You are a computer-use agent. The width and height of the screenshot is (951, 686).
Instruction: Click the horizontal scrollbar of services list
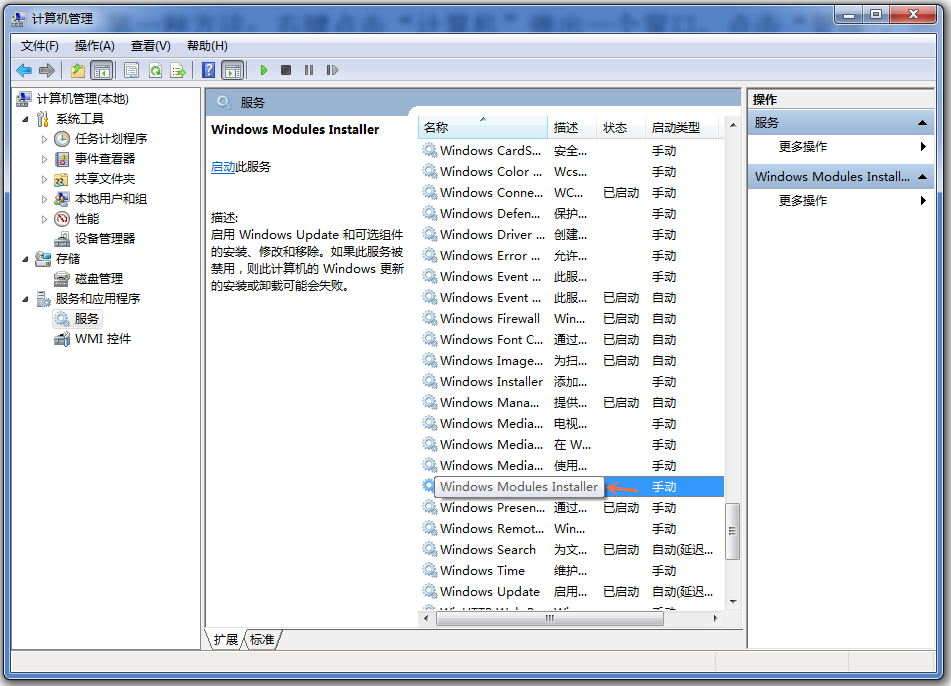click(548, 619)
